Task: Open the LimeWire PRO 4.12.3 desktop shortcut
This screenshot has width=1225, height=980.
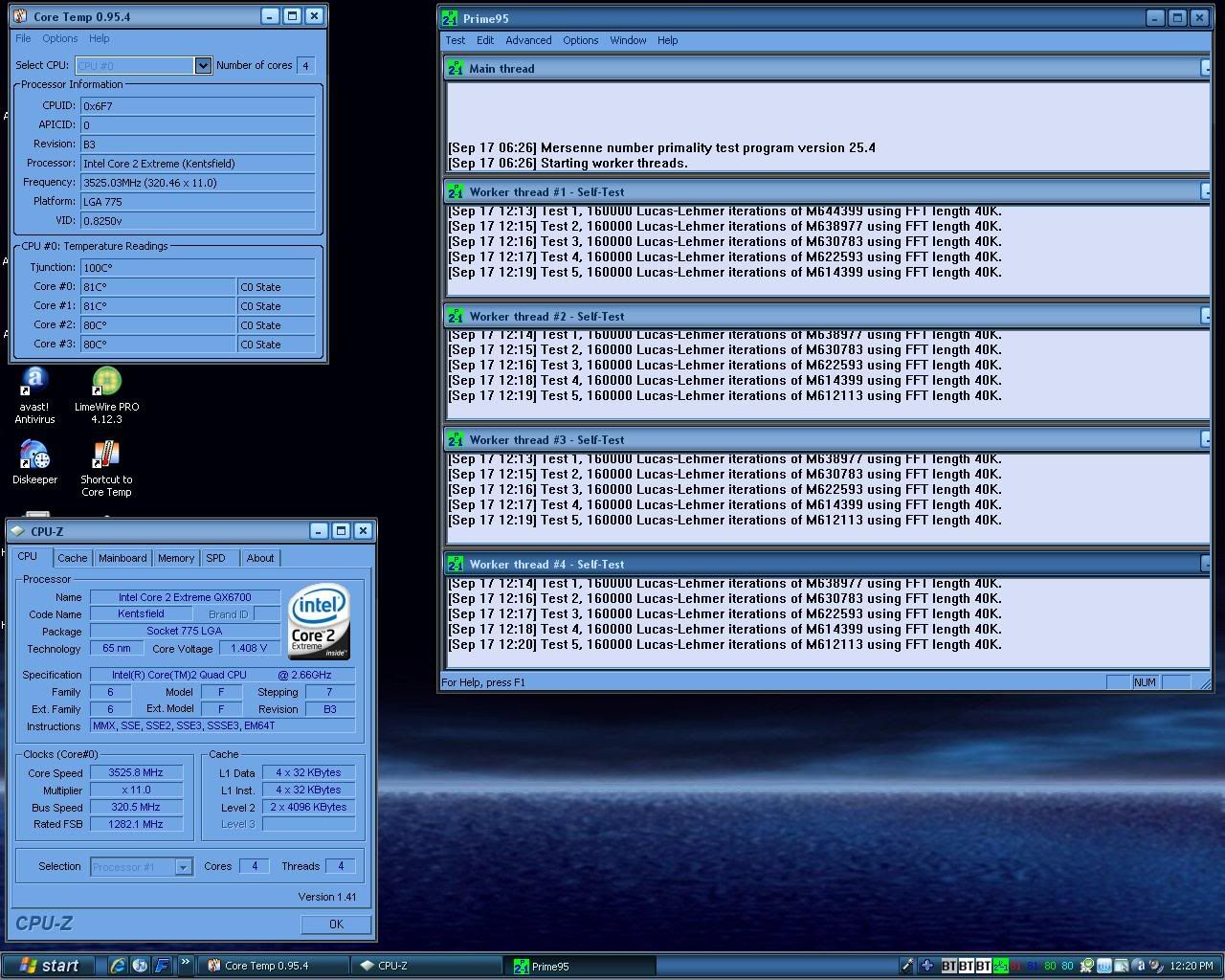Action: click(x=106, y=395)
